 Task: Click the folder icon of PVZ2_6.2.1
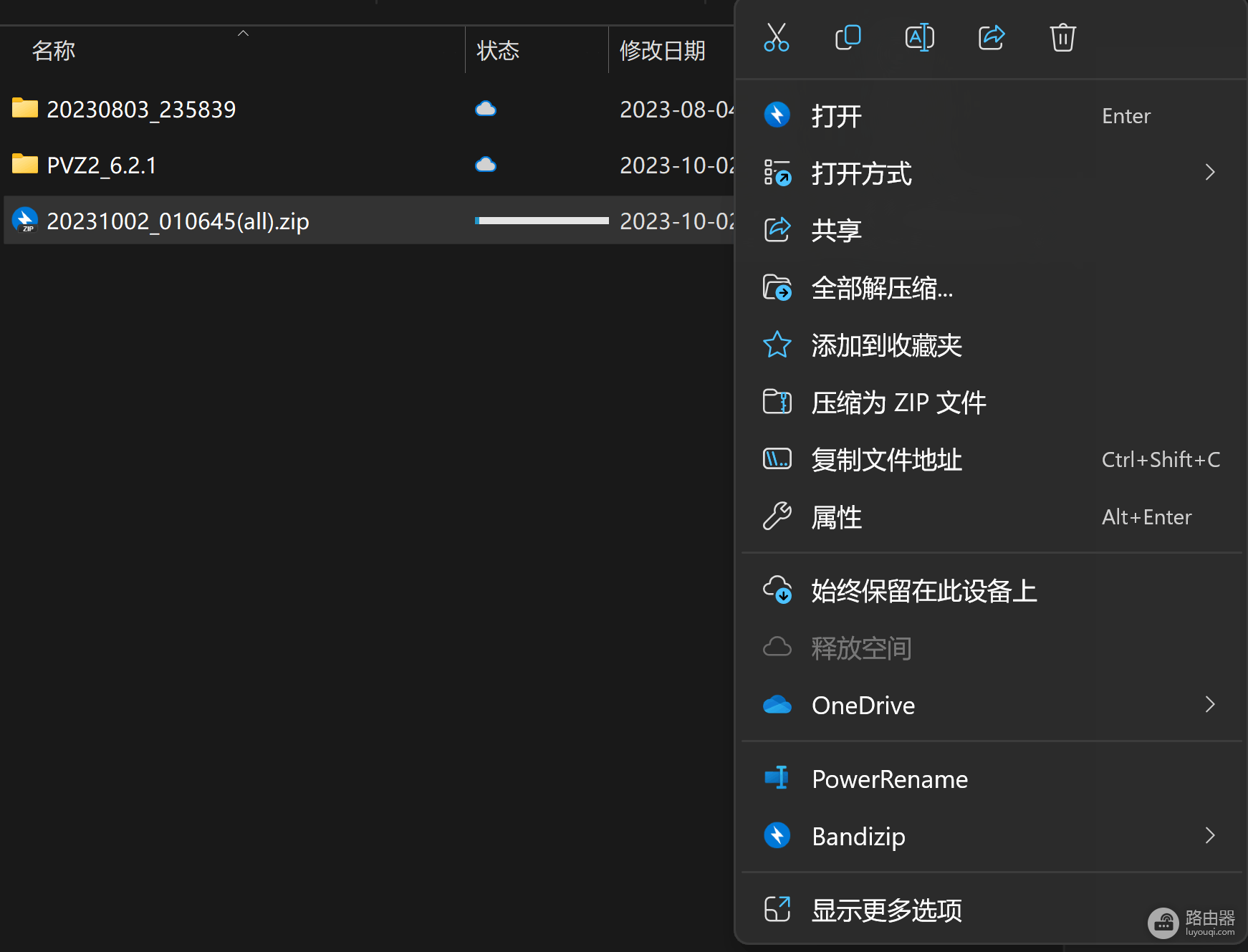[25, 164]
